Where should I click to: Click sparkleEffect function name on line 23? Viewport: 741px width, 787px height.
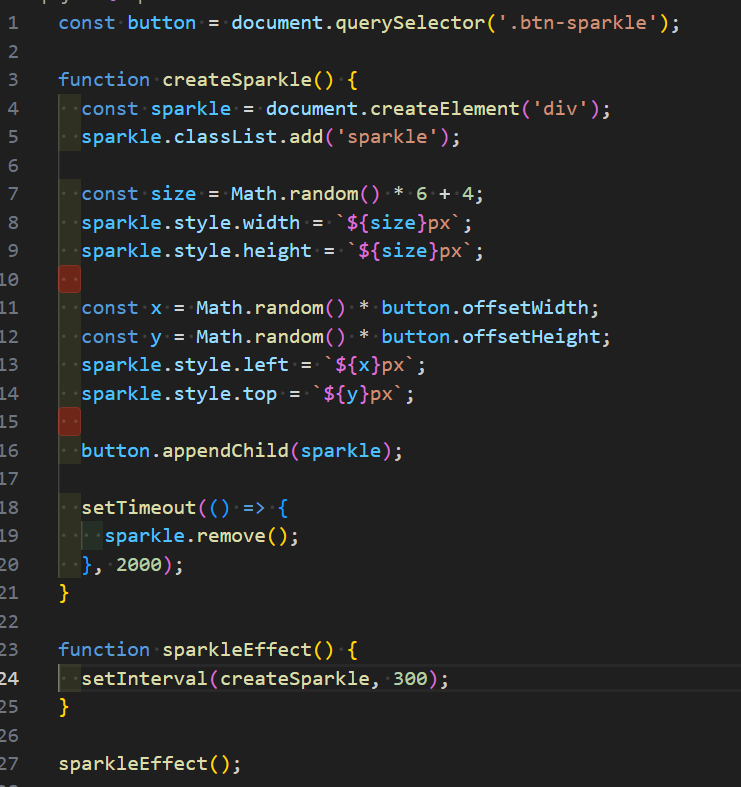pos(237,650)
